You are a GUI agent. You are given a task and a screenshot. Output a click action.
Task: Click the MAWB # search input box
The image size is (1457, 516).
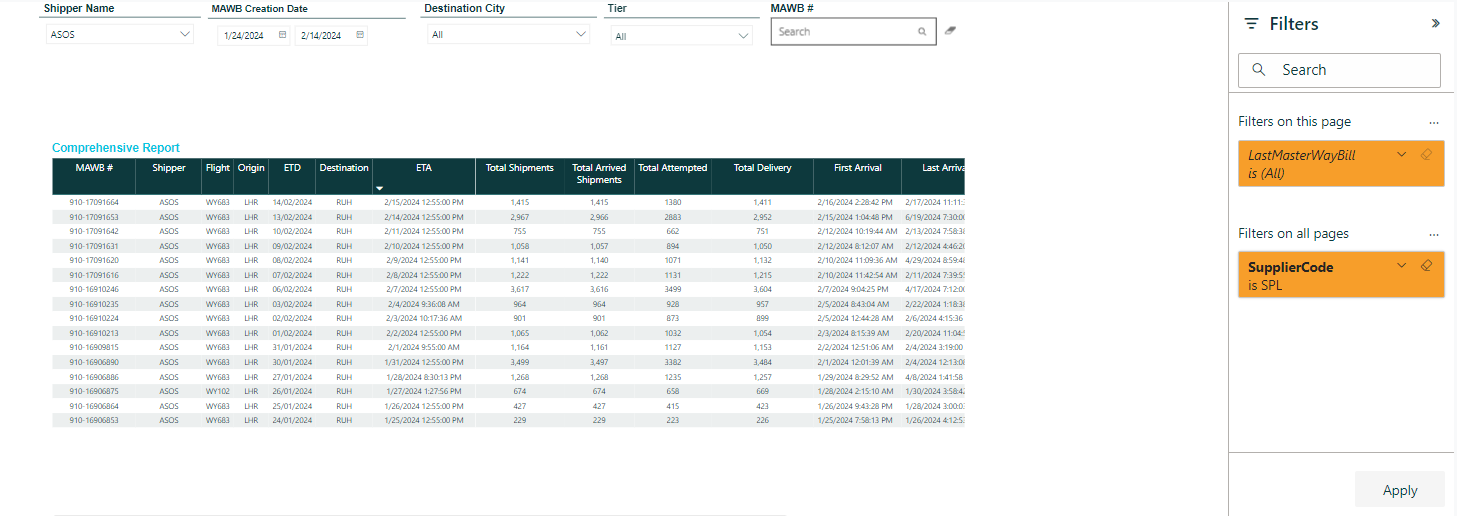845,32
